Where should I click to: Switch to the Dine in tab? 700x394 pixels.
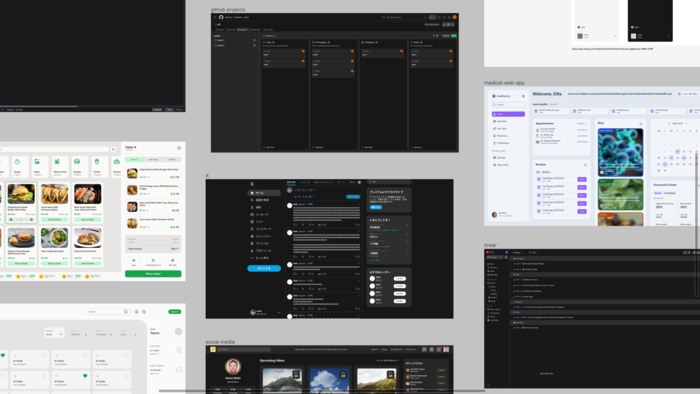tap(134, 159)
